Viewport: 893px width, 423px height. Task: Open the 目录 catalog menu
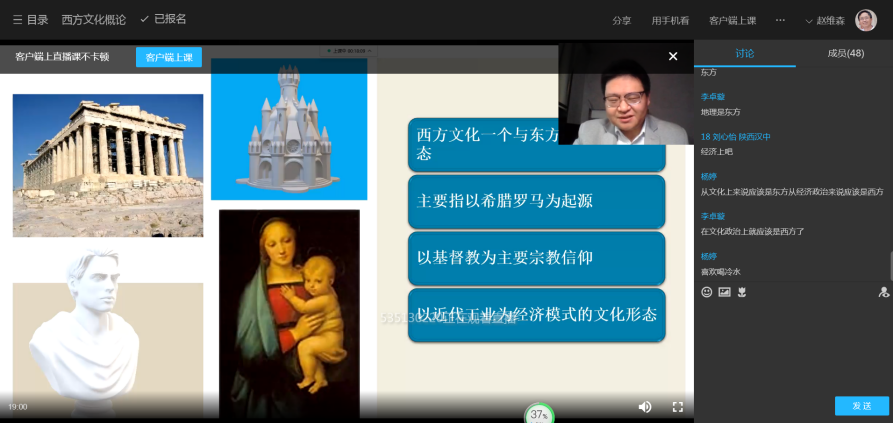pos(30,19)
